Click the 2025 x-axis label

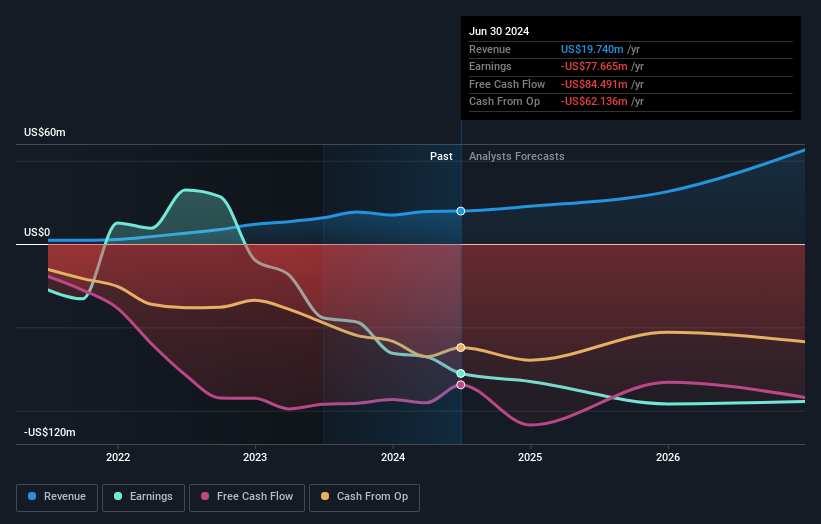530,457
